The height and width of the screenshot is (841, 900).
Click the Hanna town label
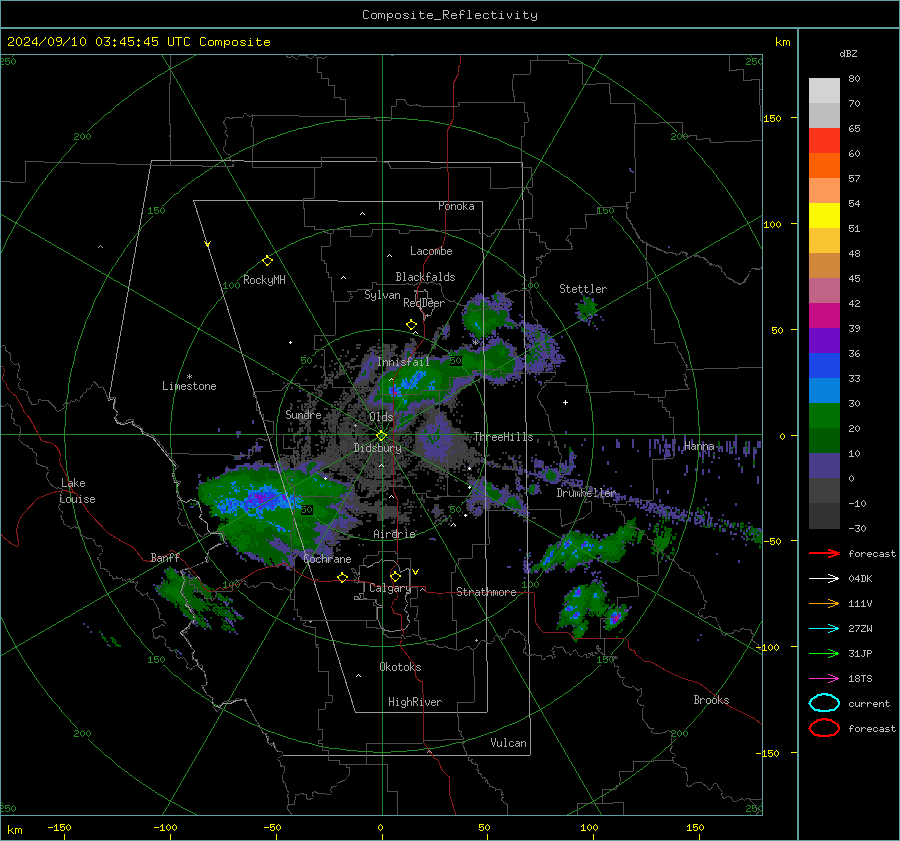click(x=699, y=446)
